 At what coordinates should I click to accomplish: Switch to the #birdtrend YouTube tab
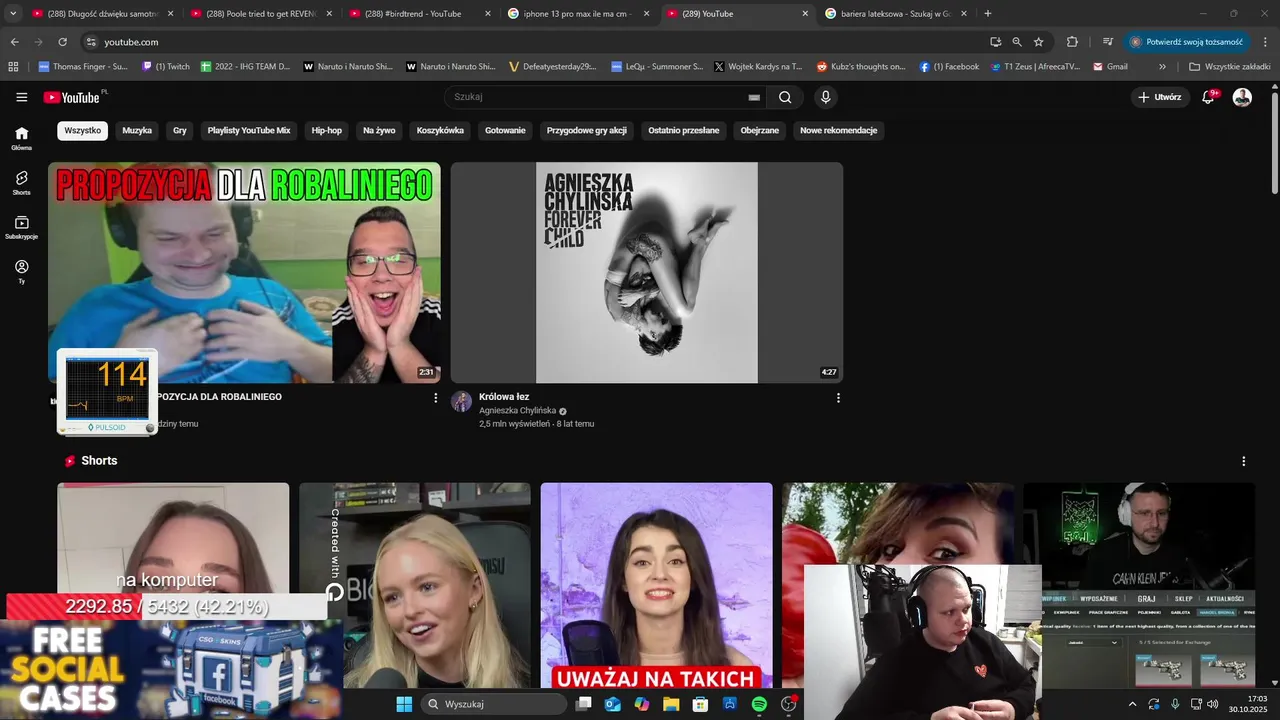[418, 14]
